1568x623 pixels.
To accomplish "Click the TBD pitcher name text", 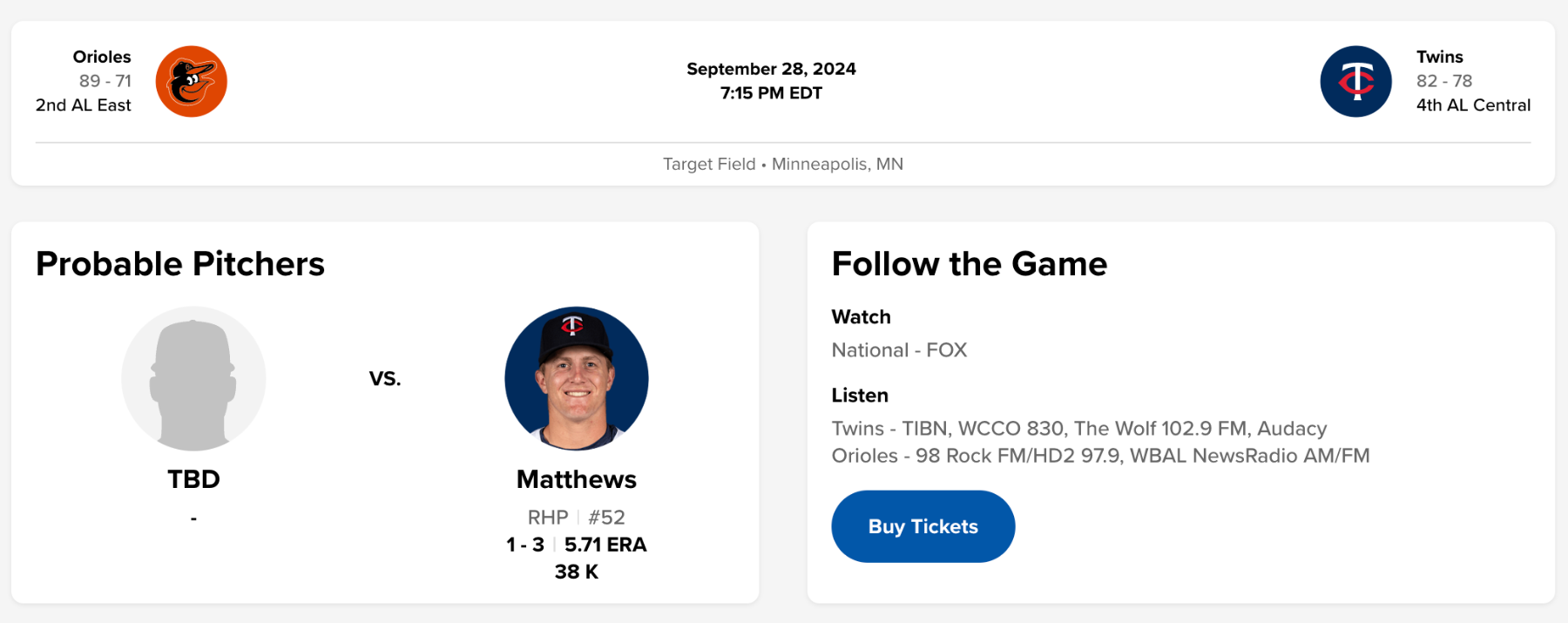I will click(193, 479).
